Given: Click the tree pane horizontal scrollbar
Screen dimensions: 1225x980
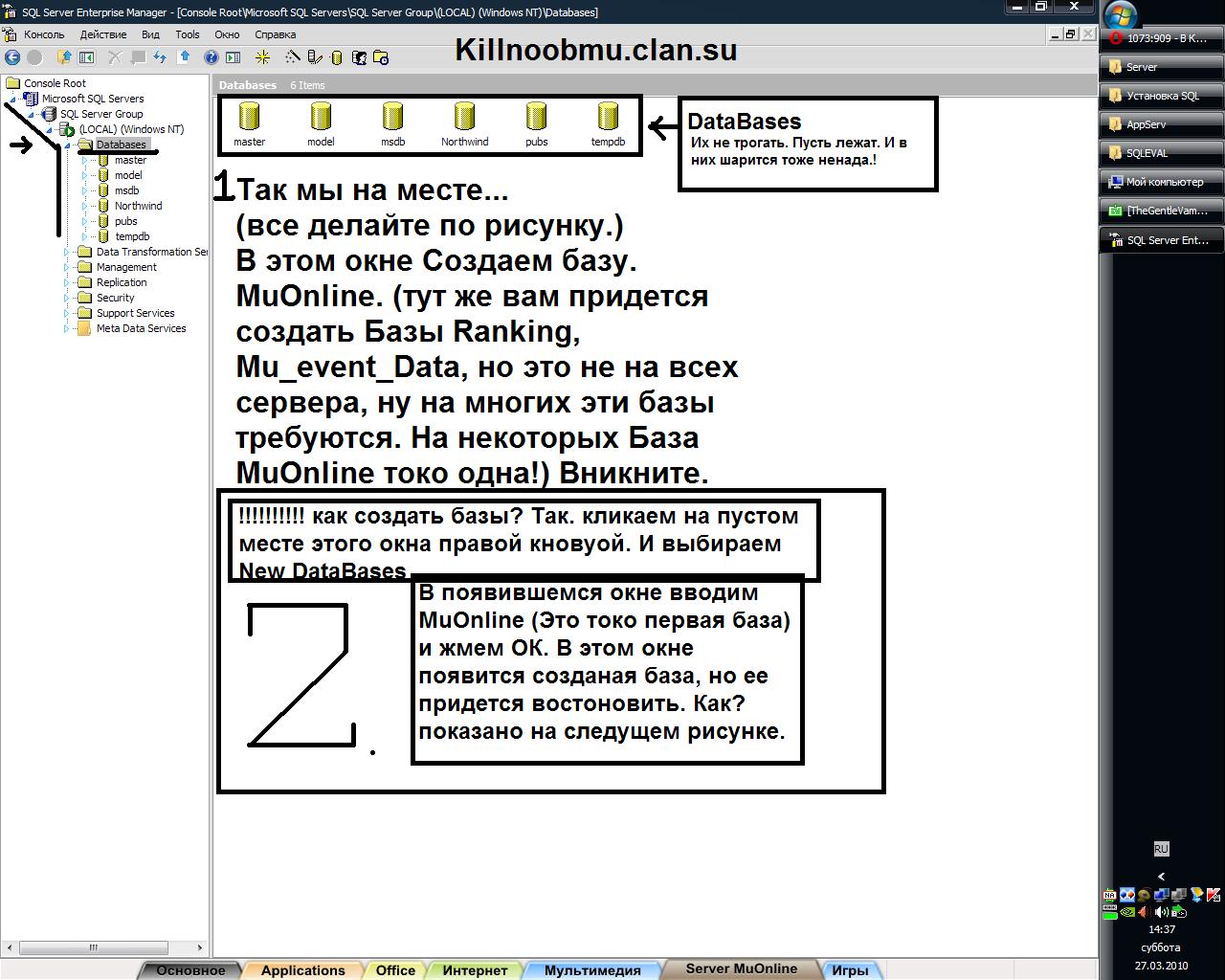Looking at the screenshot, I should [x=94, y=947].
